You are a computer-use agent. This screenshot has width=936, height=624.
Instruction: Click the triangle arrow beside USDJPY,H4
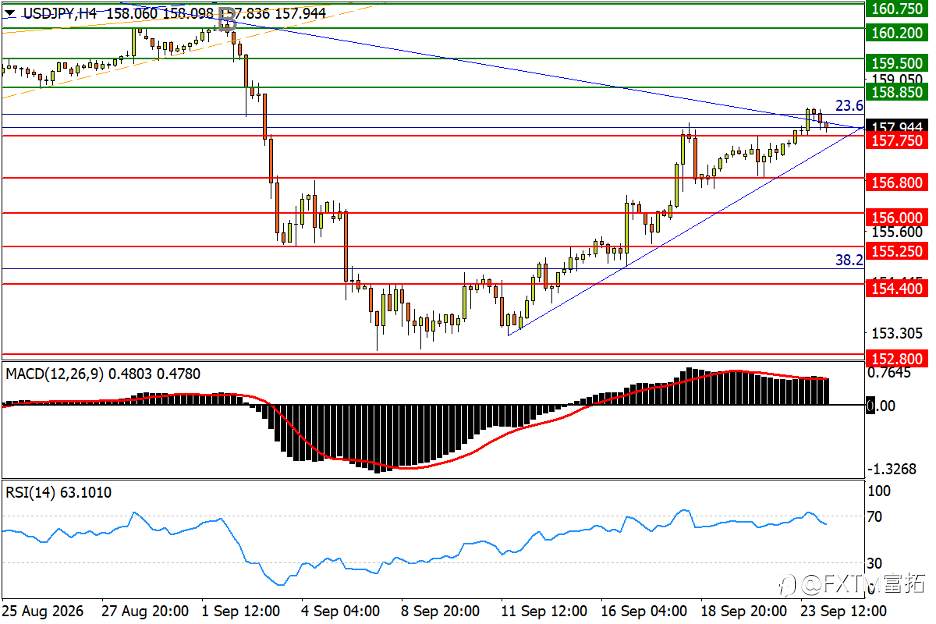coord(10,13)
